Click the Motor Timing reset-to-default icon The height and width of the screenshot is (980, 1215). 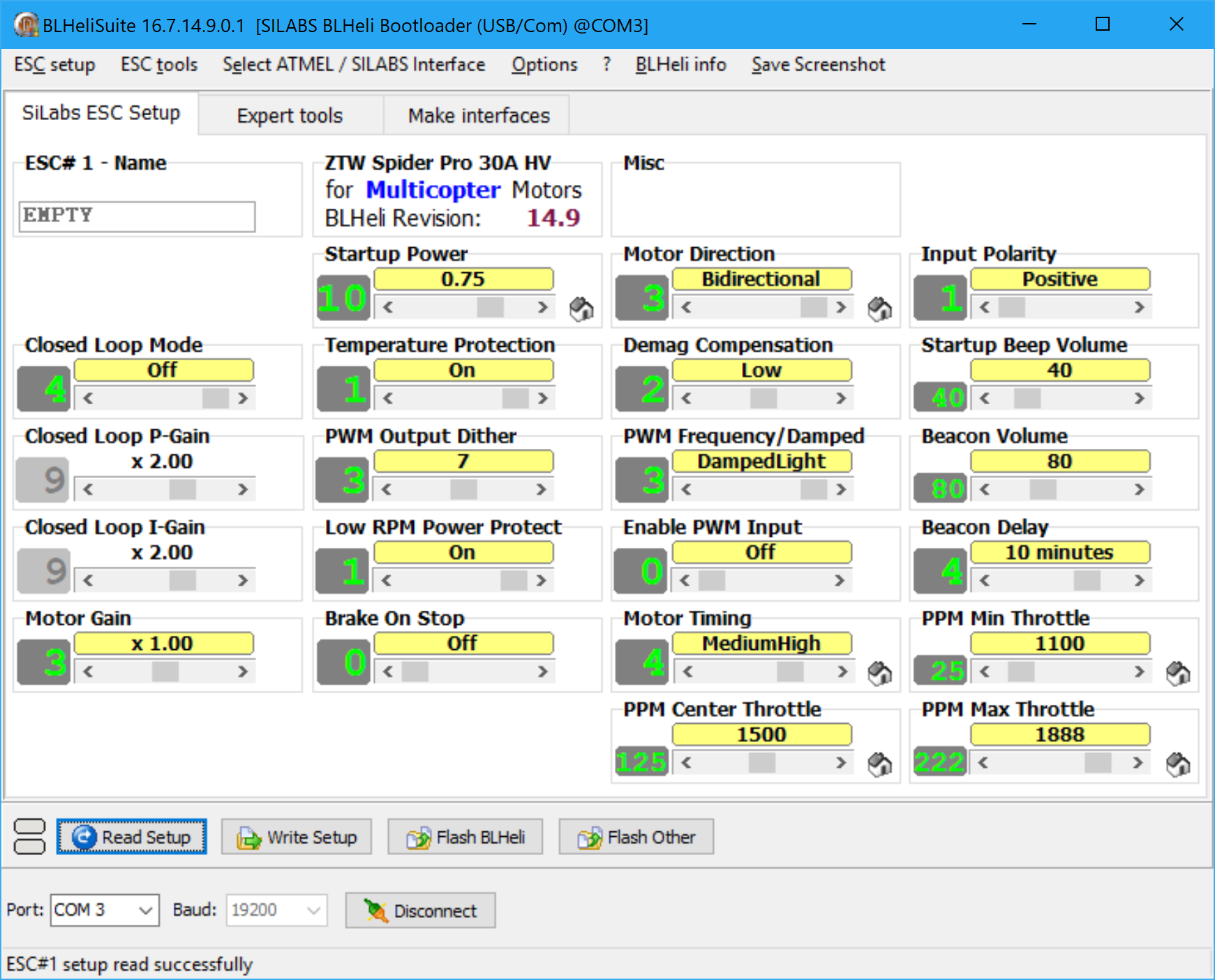(880, 673)
